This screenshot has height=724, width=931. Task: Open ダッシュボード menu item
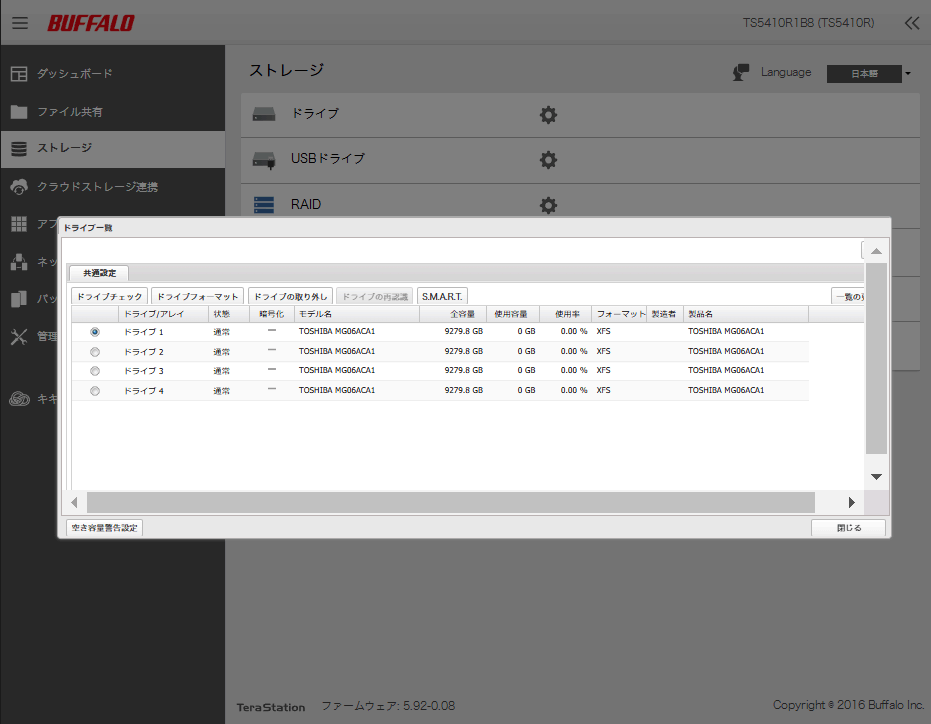coord(74,74)
